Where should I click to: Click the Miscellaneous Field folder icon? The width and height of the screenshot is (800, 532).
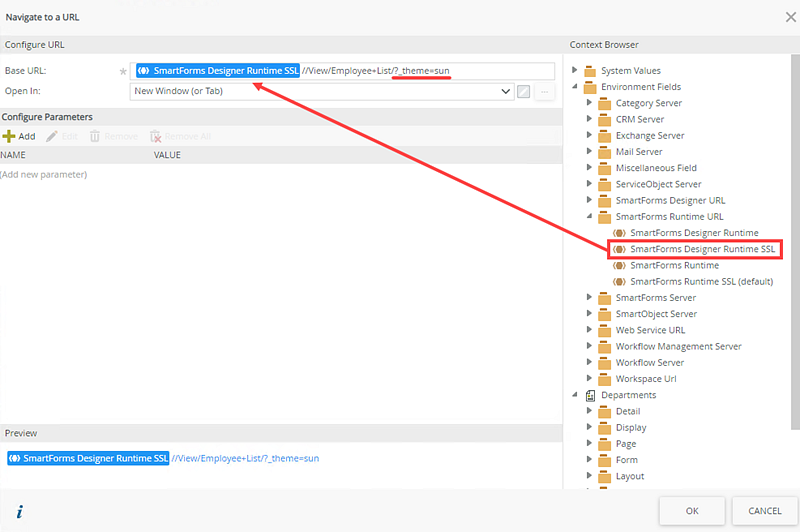tap(605, 168)
